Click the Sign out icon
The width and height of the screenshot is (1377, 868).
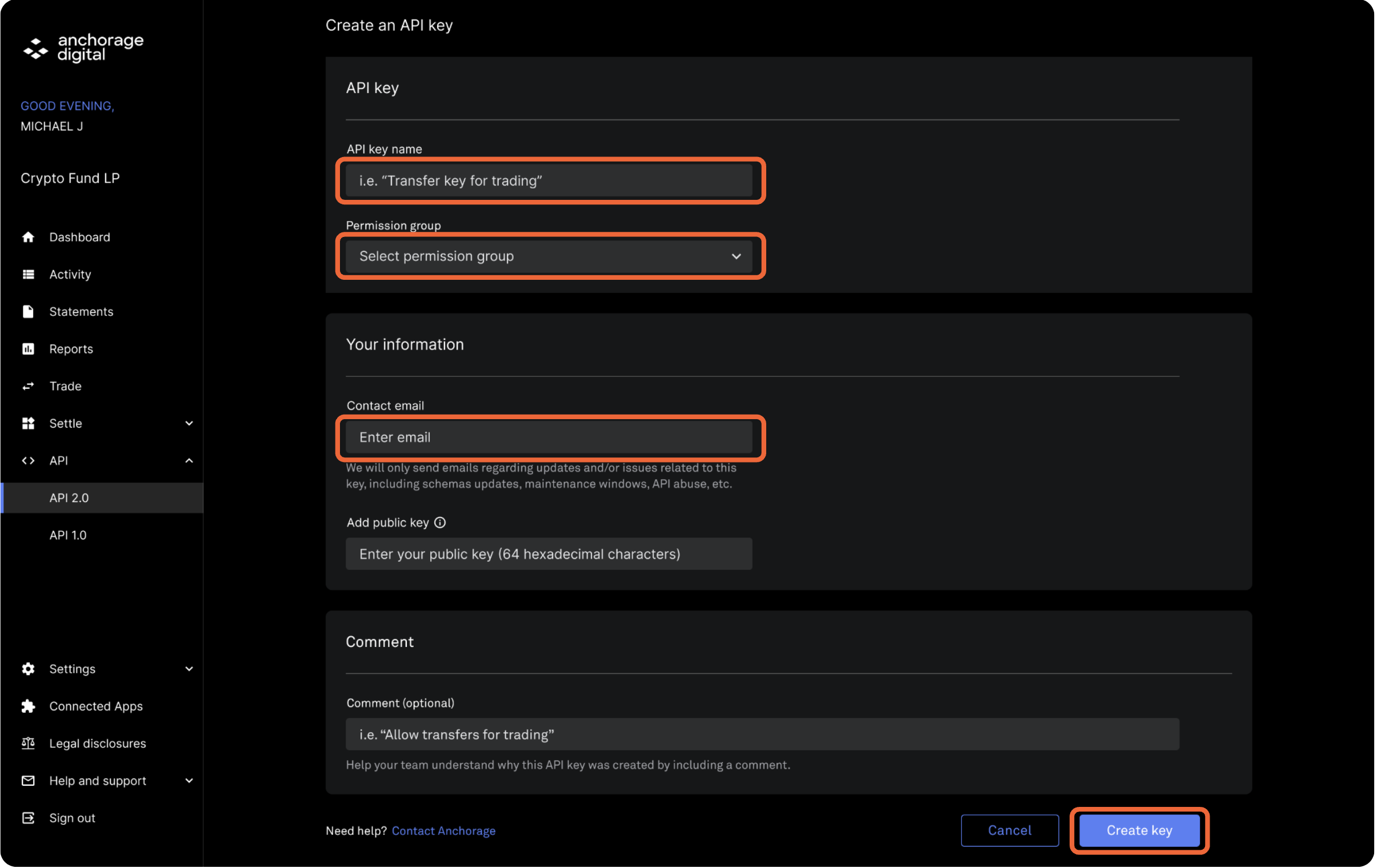point(29,817)
